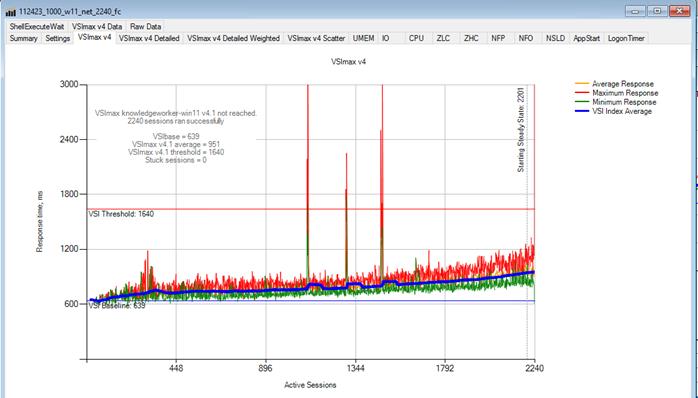This screenshot has height=398, width=698.
Task: Open the NFP tab
Action: [x=498, y=38]
